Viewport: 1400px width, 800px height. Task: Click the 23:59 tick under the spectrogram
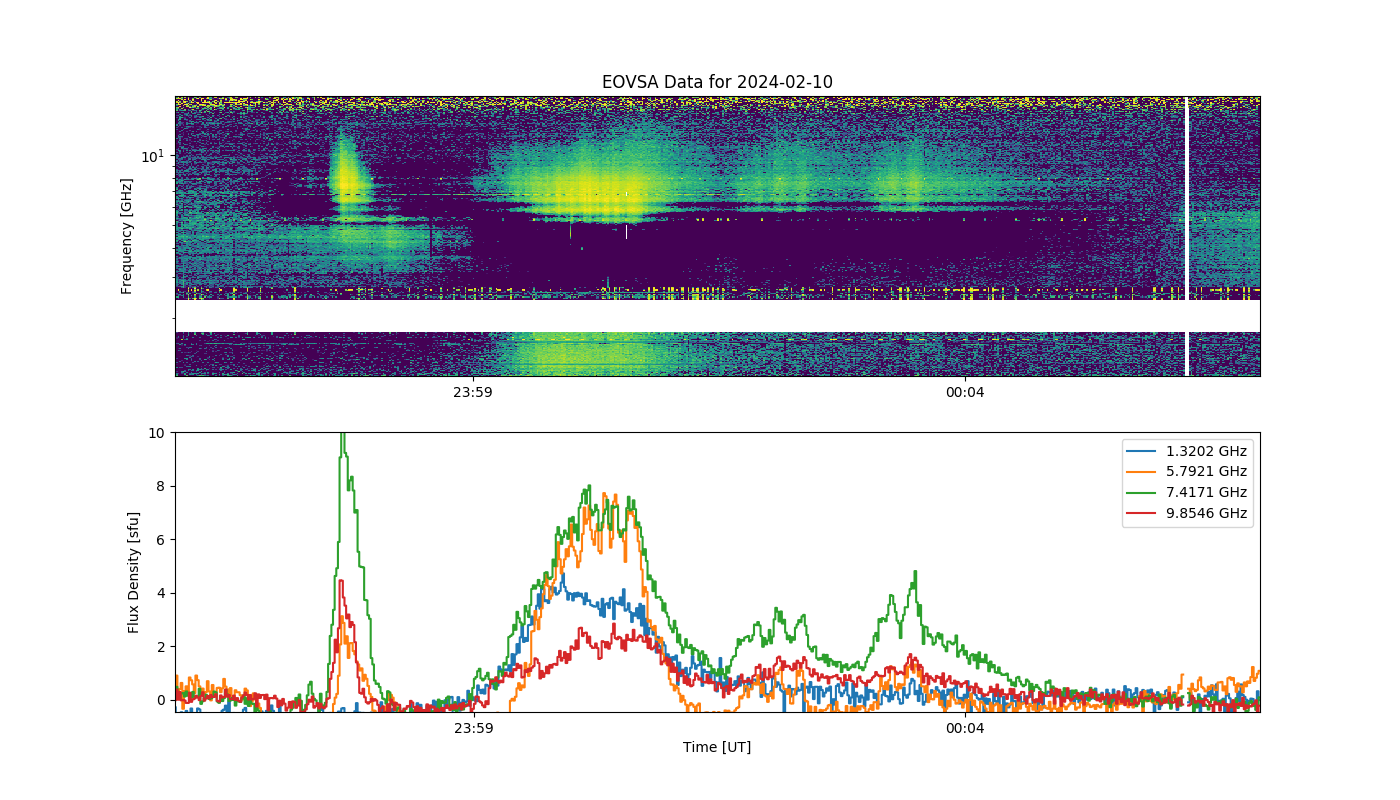pyautogui.click(x=473, y=392)
